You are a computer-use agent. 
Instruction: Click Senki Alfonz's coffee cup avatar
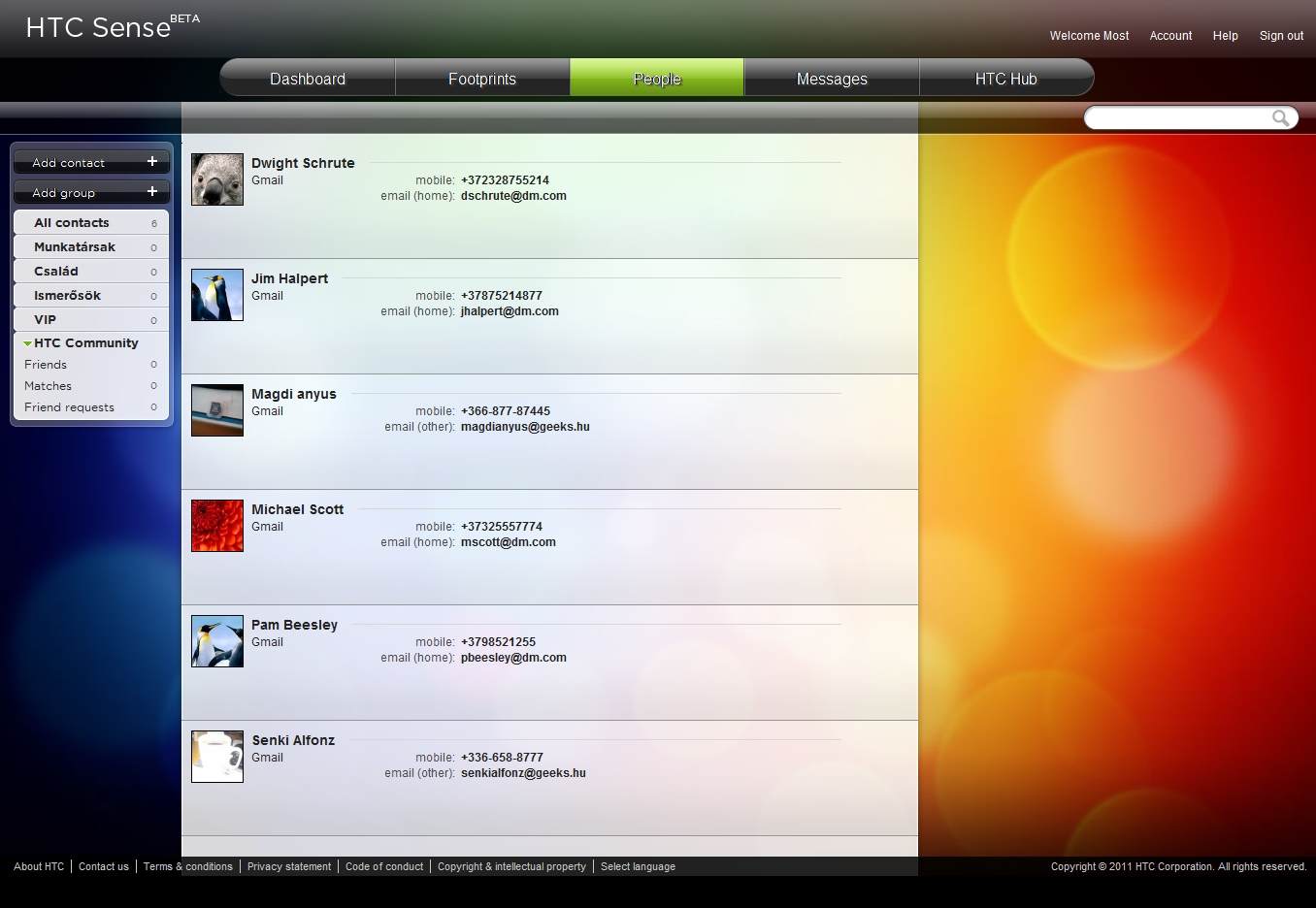point(217,757)
